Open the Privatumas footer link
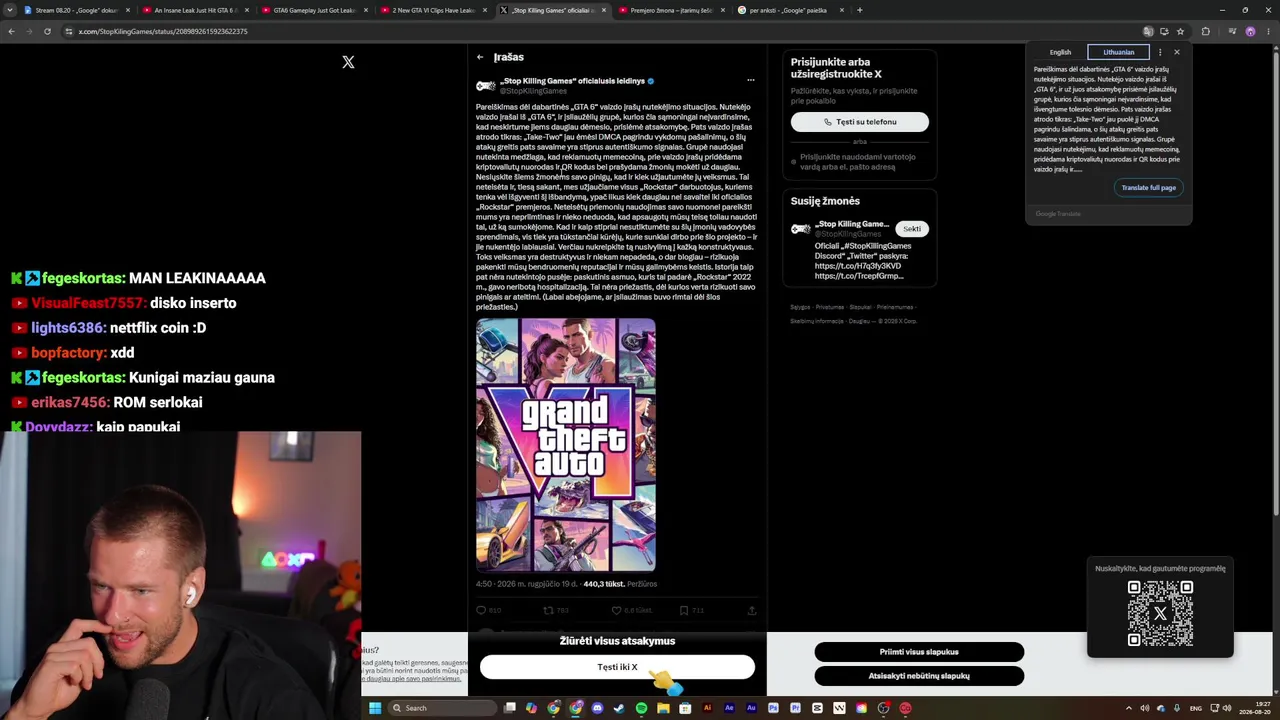The width and height of the screenshot is (1280, 720). (830, 307)
